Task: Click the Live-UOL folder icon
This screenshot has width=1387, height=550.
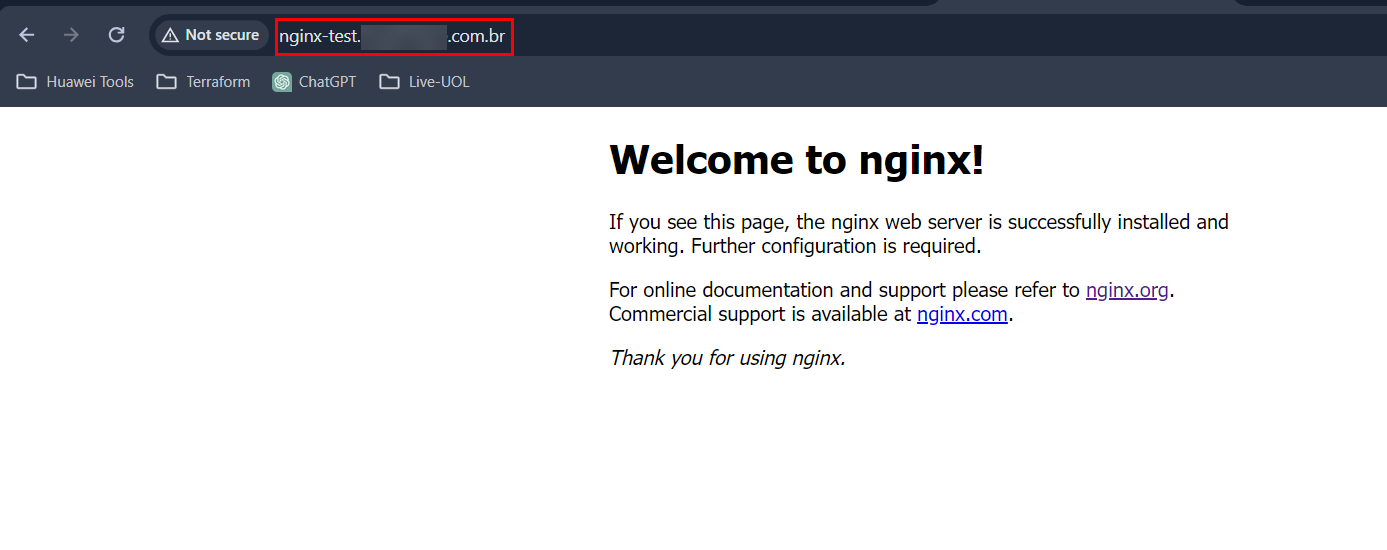Action: coord(389,82)
